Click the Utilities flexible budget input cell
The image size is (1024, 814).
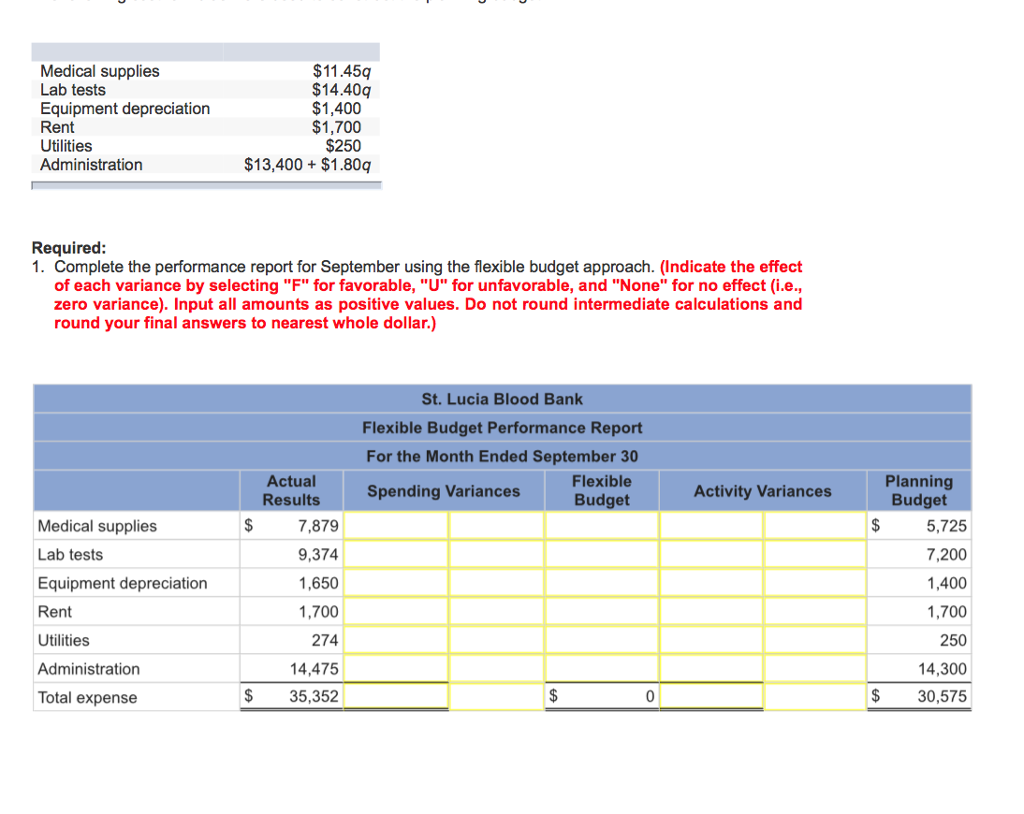602,640
